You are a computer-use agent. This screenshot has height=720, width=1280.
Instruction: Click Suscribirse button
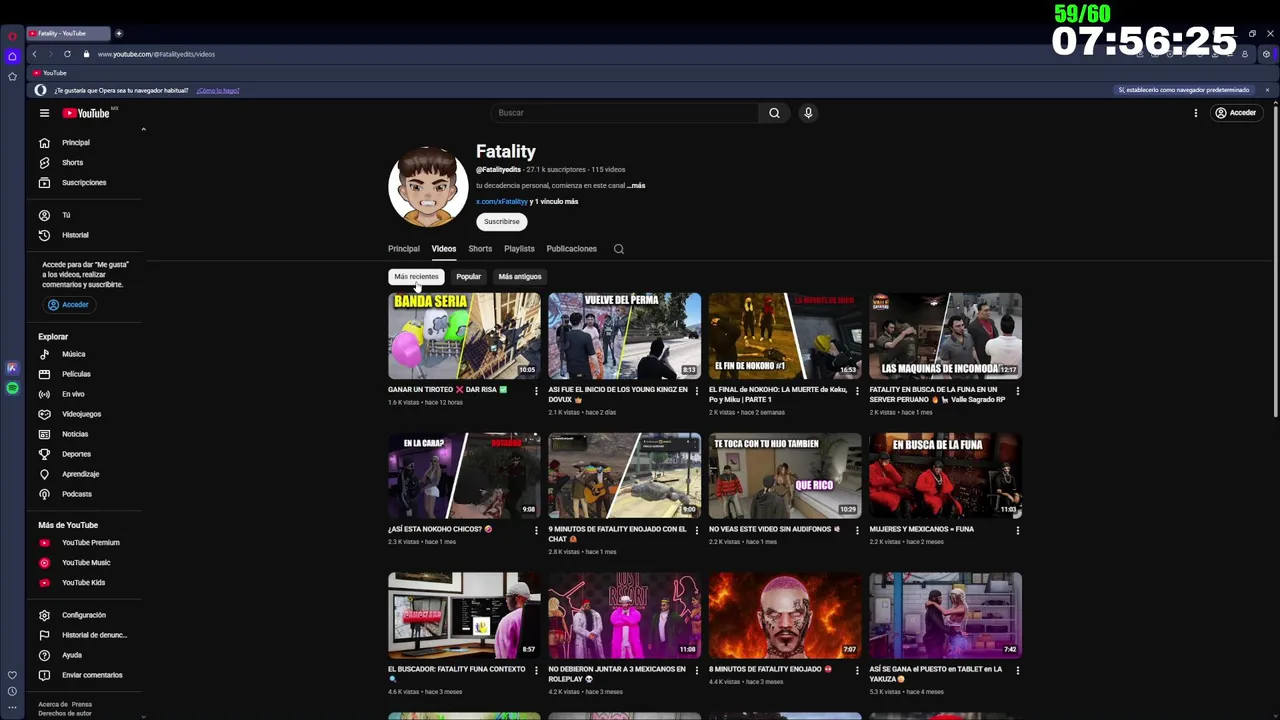click(x=502, y=222)
